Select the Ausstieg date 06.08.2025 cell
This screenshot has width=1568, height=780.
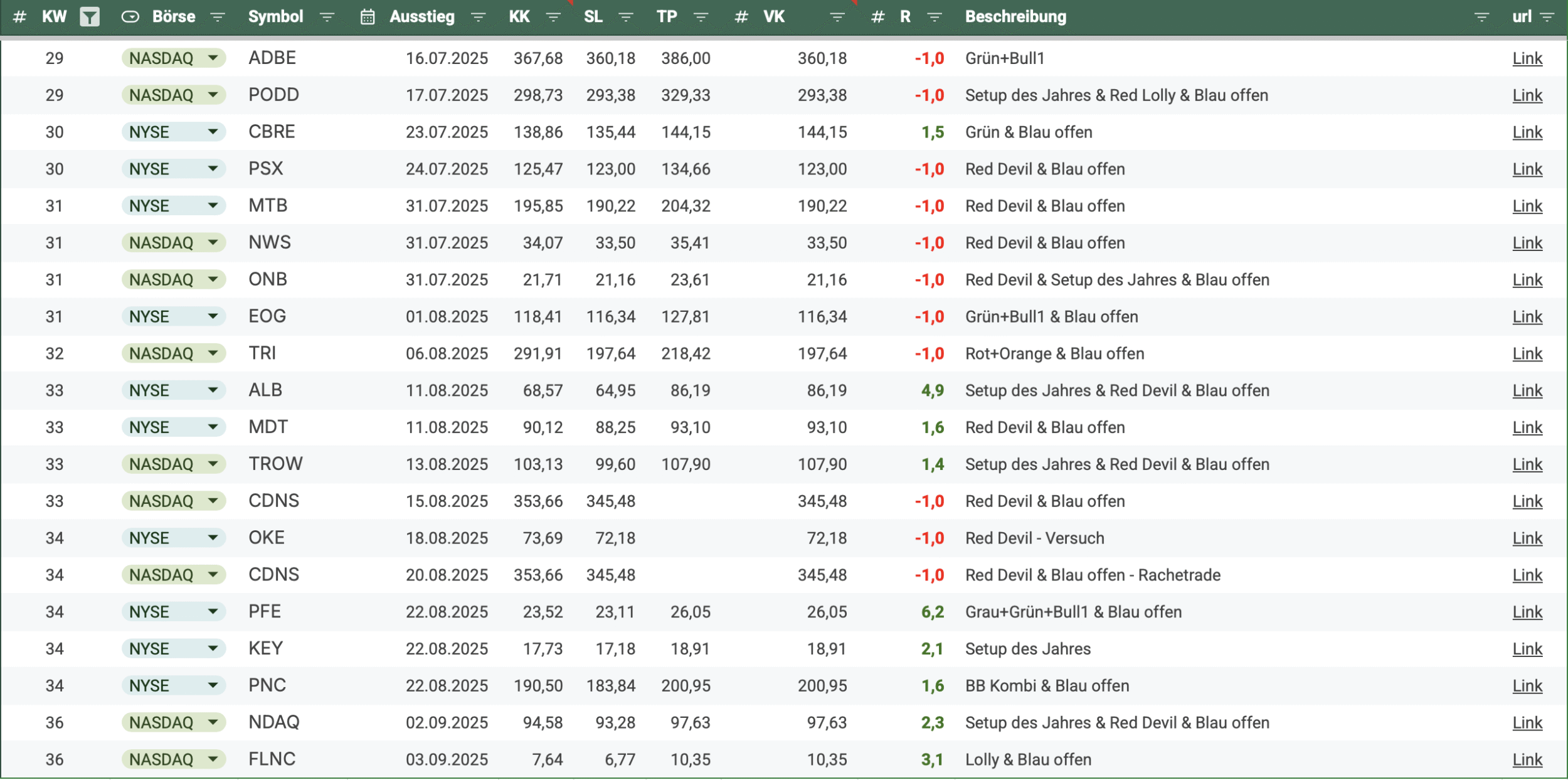click(x=446, y=354)
